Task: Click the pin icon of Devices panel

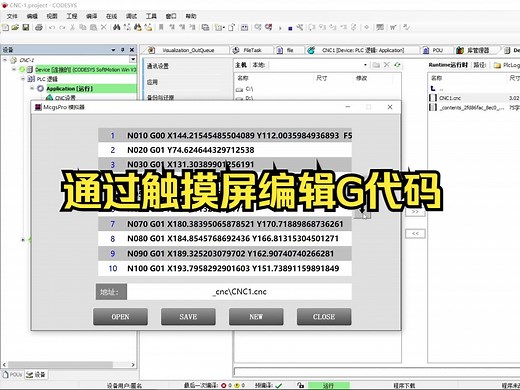Action: (122, 50)
